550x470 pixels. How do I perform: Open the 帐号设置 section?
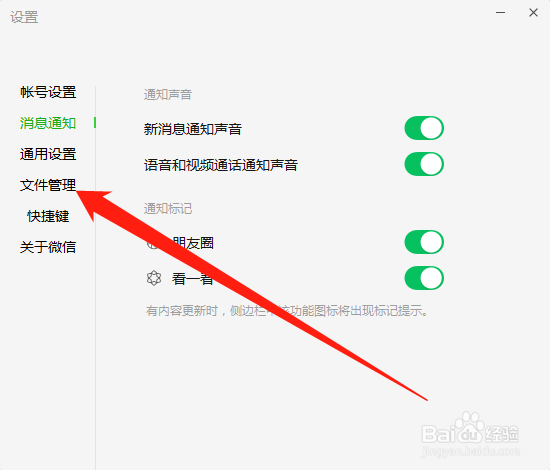click(x=48, y=92)
